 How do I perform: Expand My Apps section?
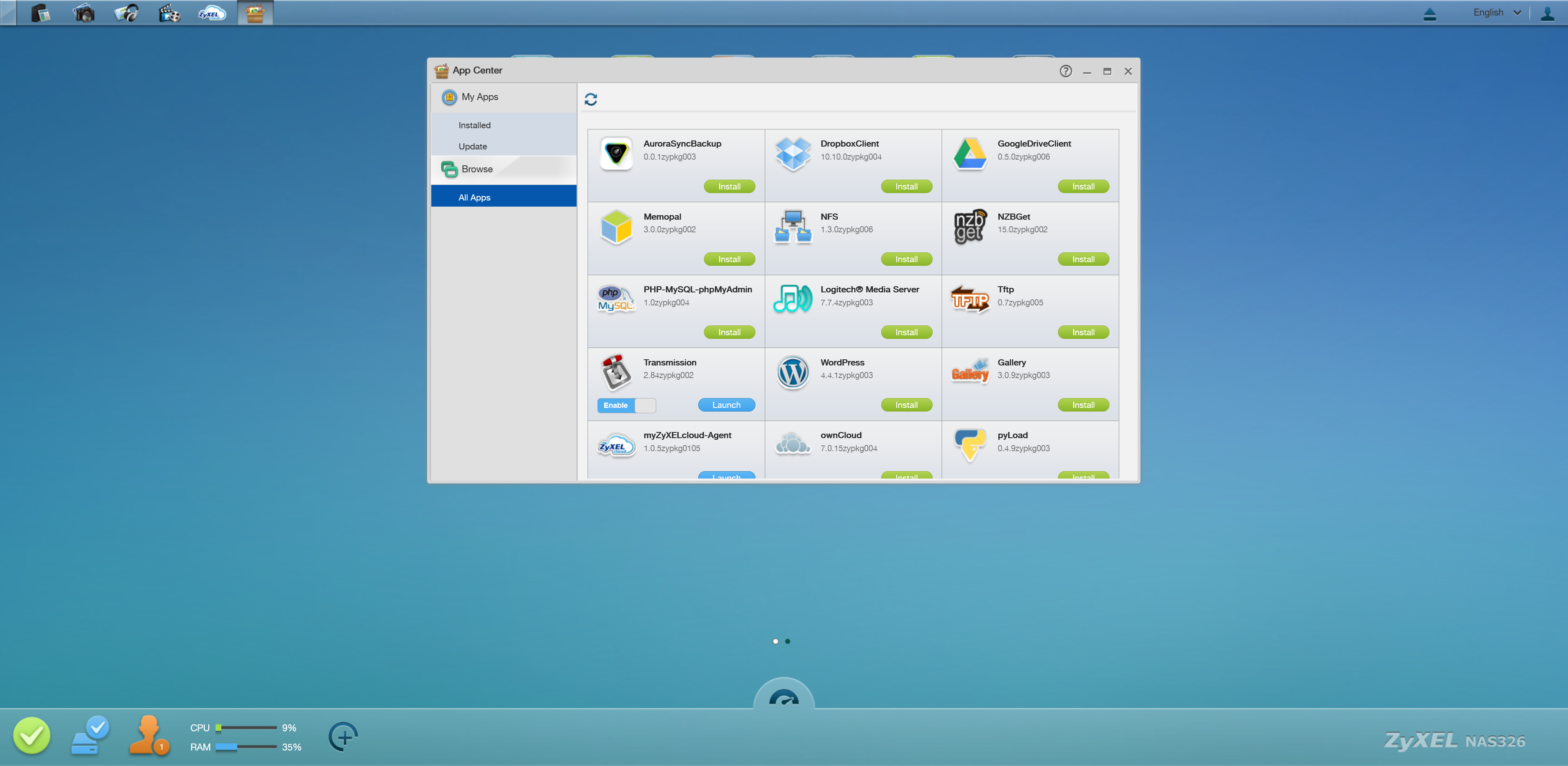[x=503, y=97]
